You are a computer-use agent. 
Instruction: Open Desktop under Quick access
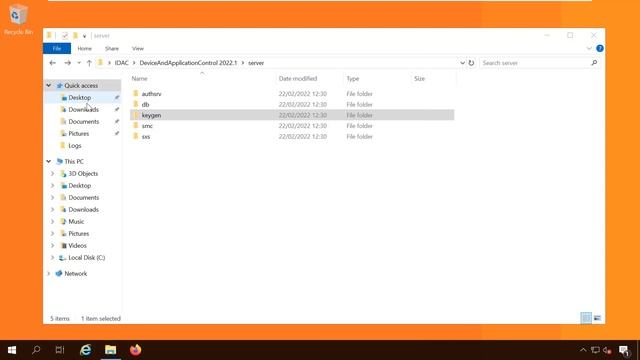click(80, 98)
